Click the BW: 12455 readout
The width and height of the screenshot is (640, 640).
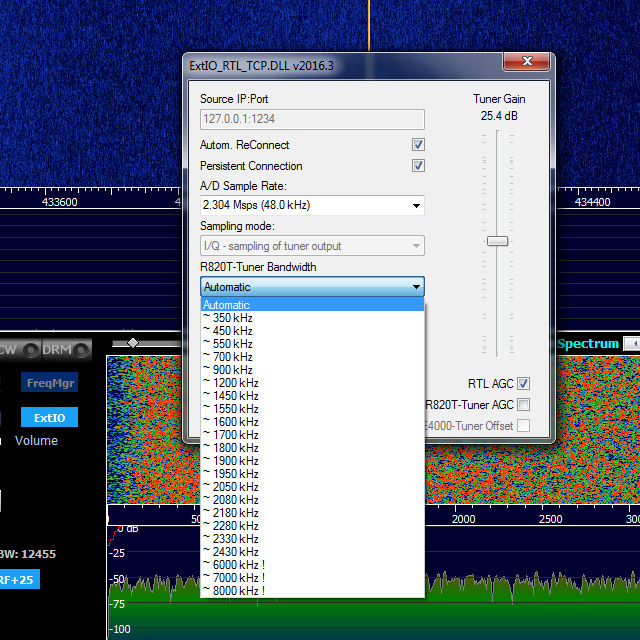(27, 554)
